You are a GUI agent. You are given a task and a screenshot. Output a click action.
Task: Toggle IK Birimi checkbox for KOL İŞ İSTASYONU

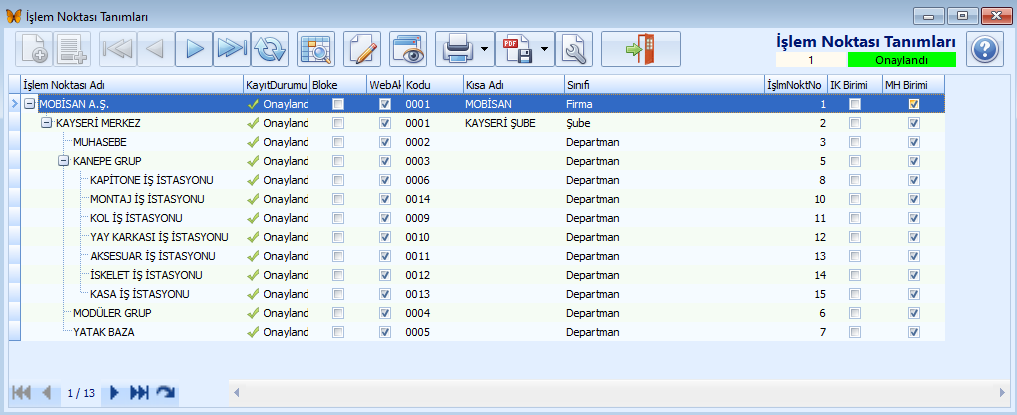[x=855, y=218]
